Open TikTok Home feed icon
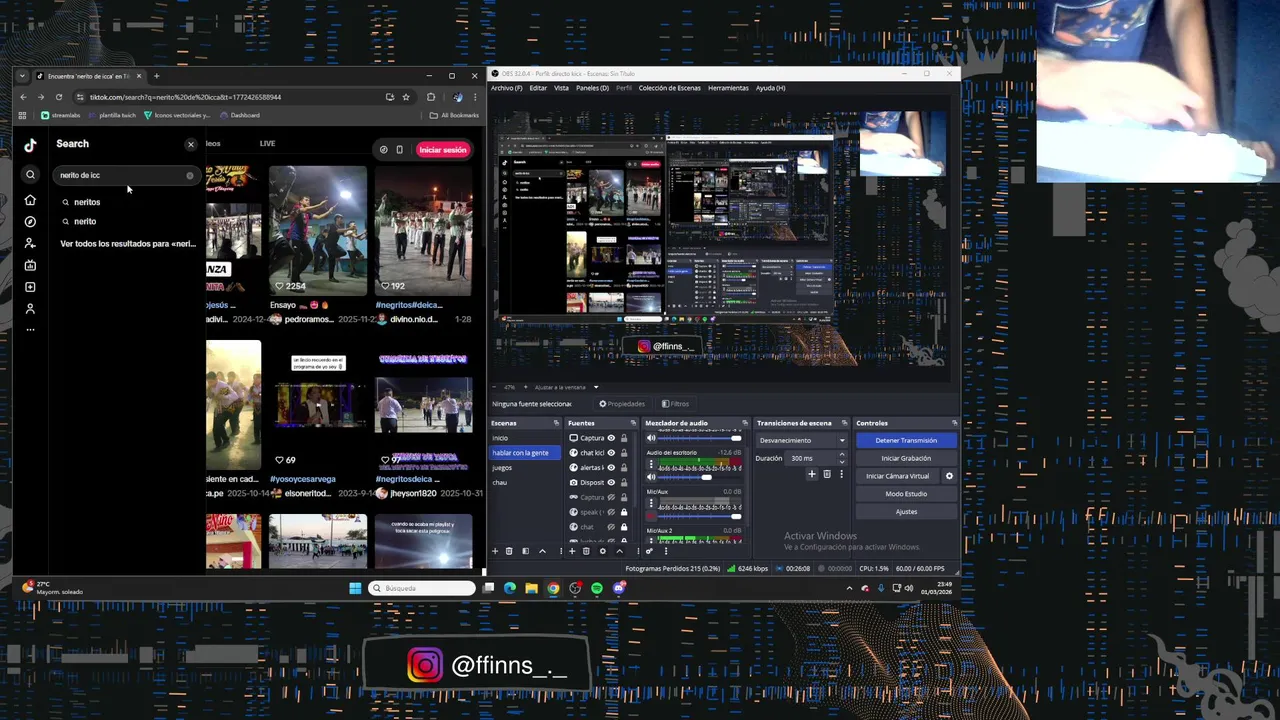 [x=30, y=200]
